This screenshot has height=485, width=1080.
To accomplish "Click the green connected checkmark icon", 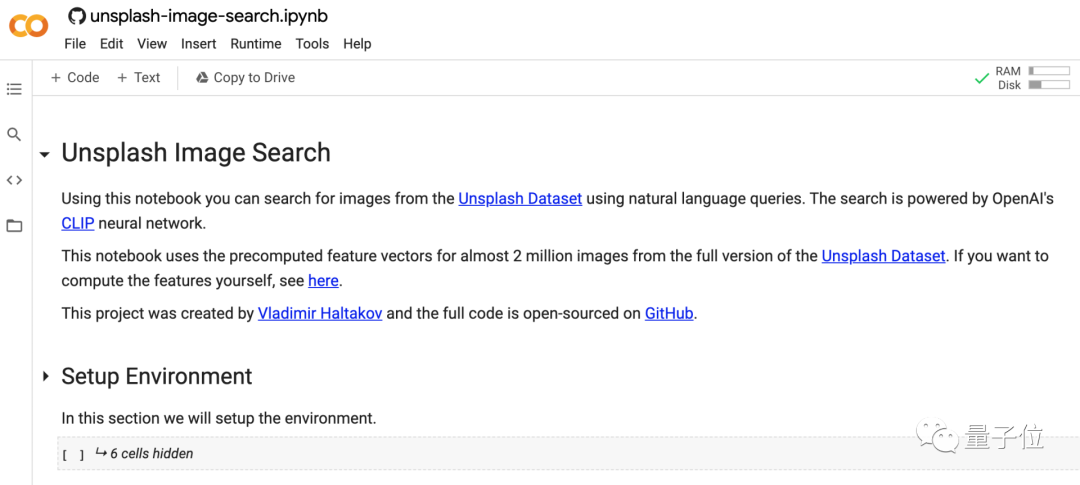I will pyautogui.click(x=982, y=78).
